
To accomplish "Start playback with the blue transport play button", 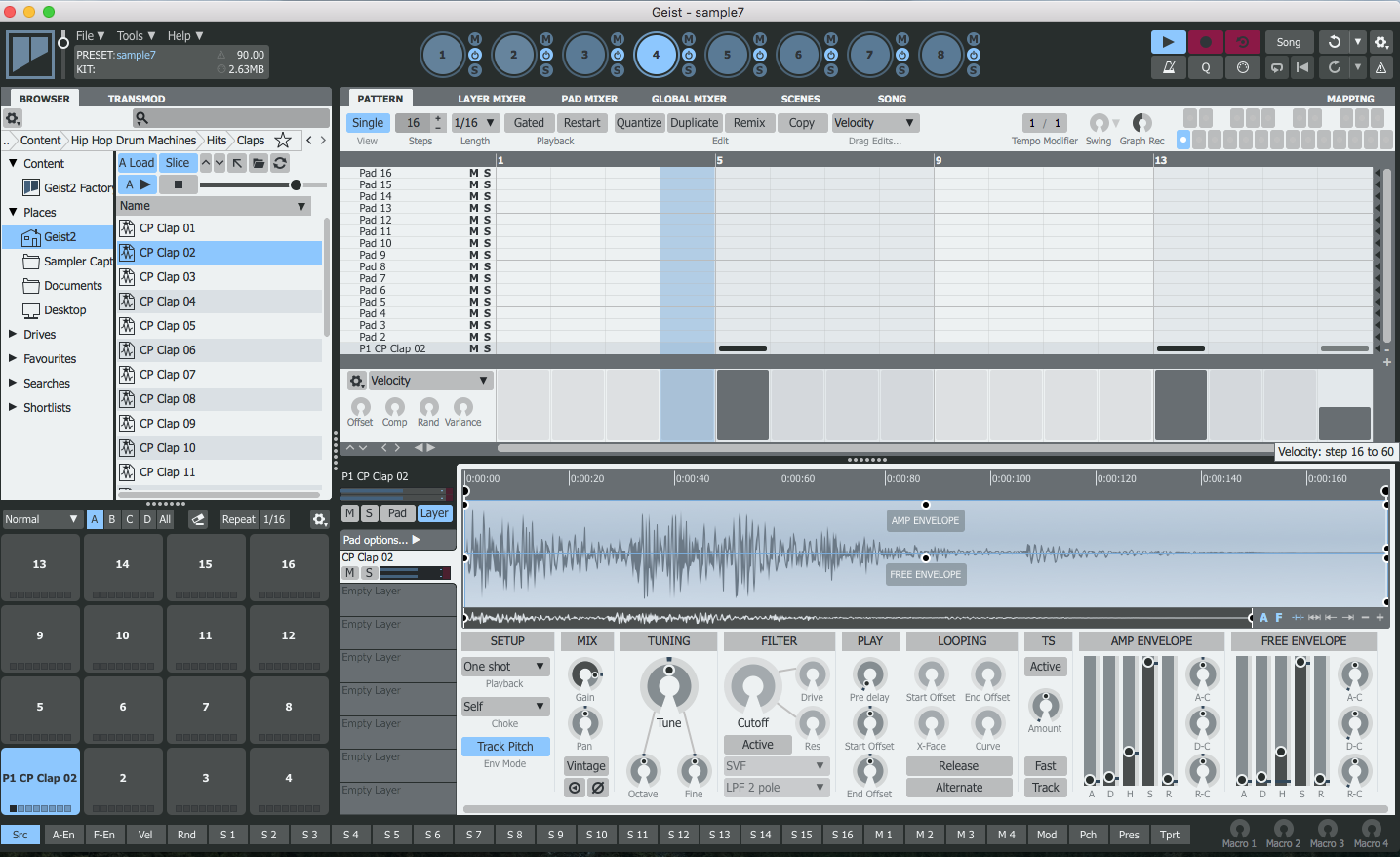I will click(1168, 42).
